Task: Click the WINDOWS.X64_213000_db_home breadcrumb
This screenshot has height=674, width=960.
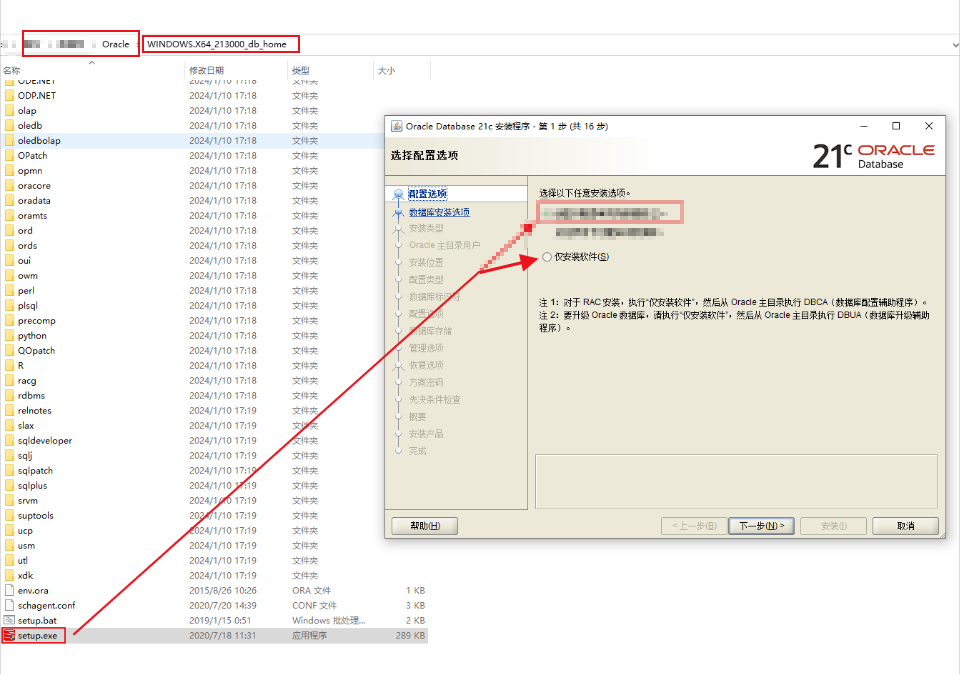Action: pyautogui.click(x=217, y=44)
